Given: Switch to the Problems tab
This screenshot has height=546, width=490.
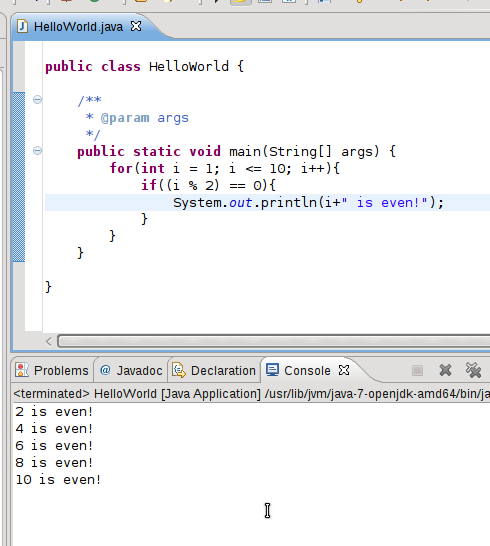Looking at the screenshot, I should coord(52,370).
